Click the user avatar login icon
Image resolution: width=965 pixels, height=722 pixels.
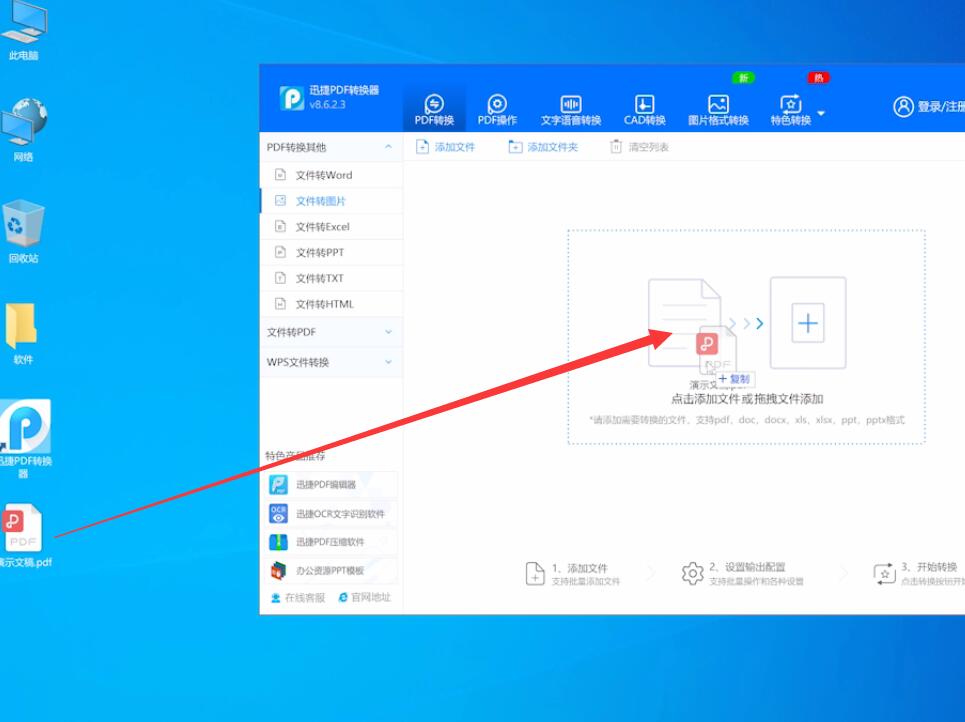(903, 106)
